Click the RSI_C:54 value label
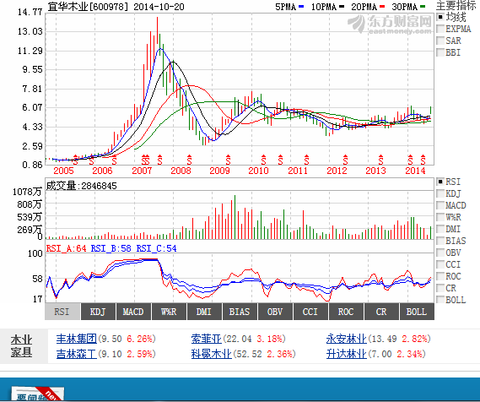 156,249
